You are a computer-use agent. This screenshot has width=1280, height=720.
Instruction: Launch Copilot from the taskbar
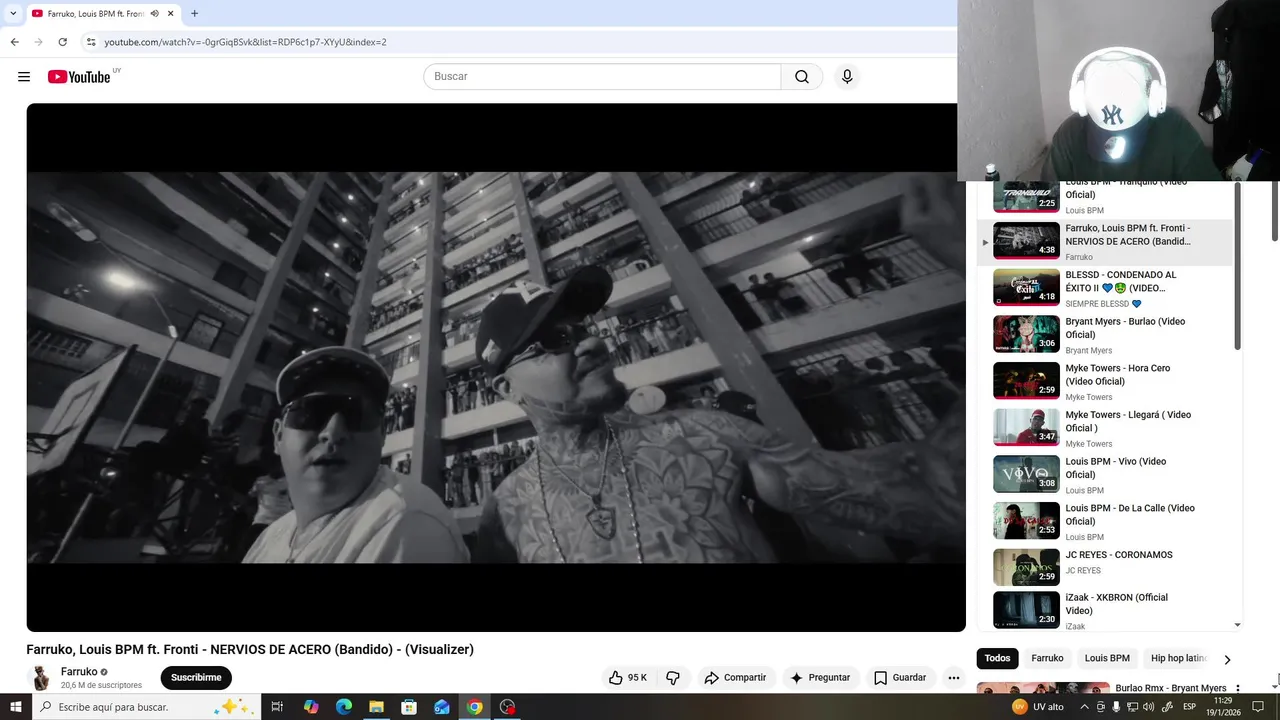click(x=311, y=707)
